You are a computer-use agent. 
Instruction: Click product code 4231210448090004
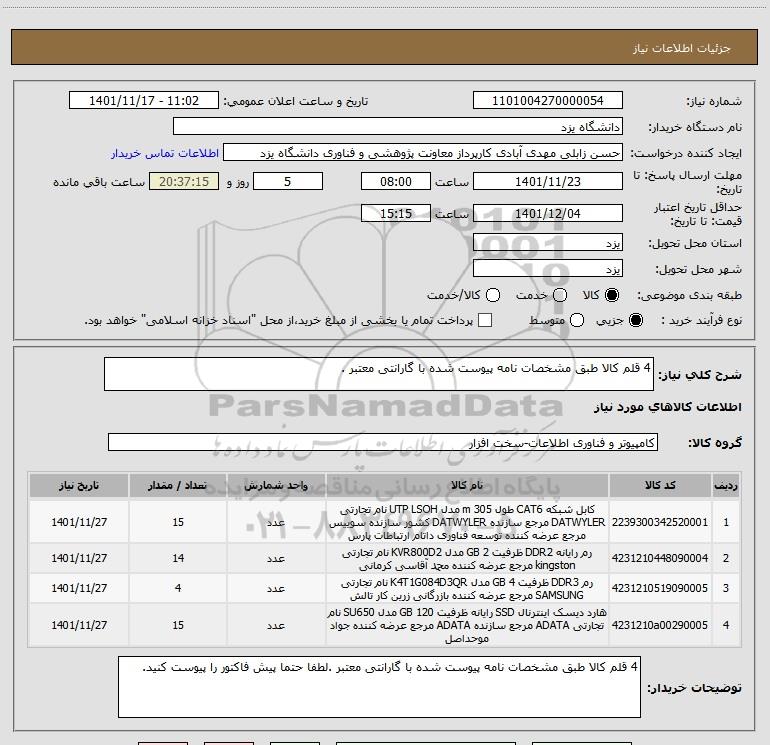coord(660,558)
